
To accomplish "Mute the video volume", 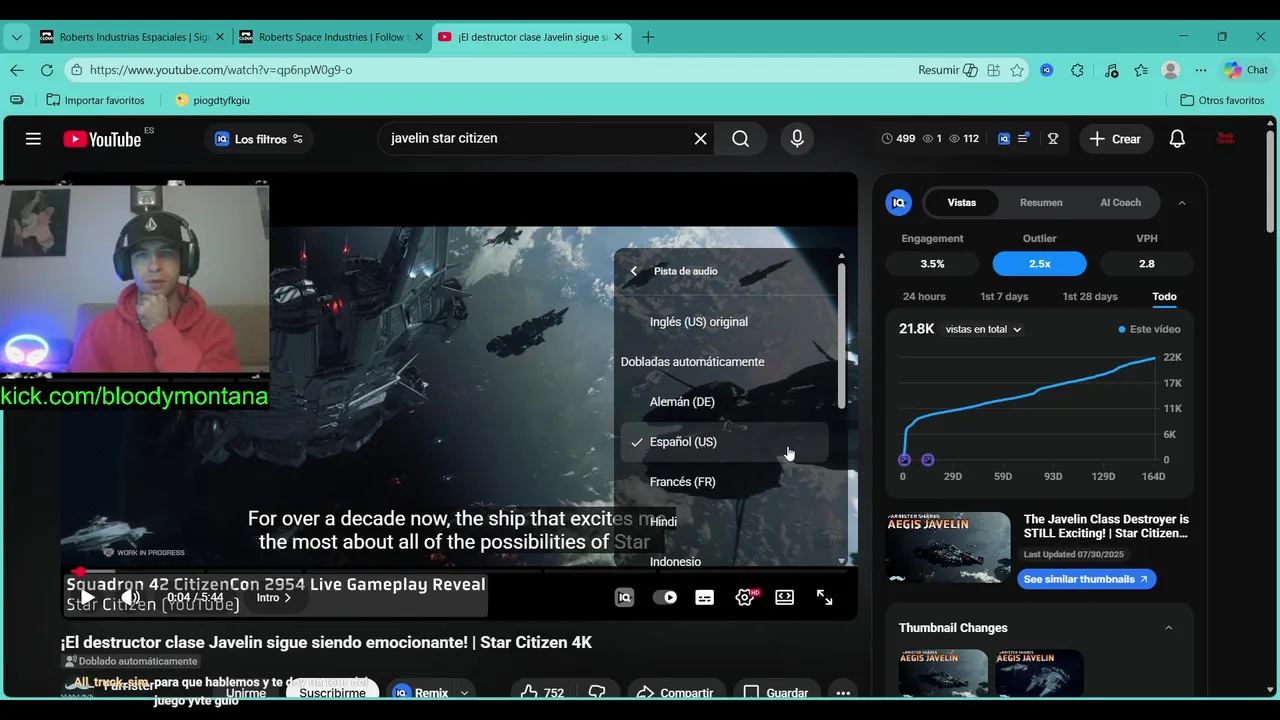I will [131, 598].
